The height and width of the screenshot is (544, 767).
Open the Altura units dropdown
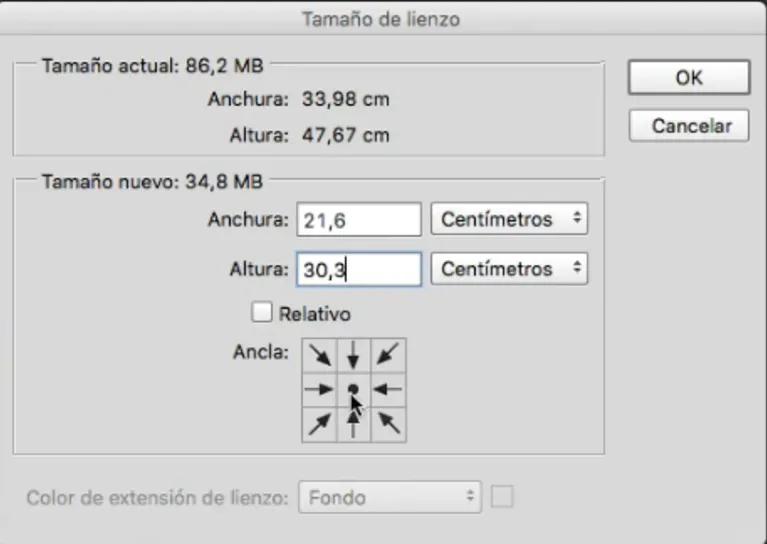[x=509, y=269]
